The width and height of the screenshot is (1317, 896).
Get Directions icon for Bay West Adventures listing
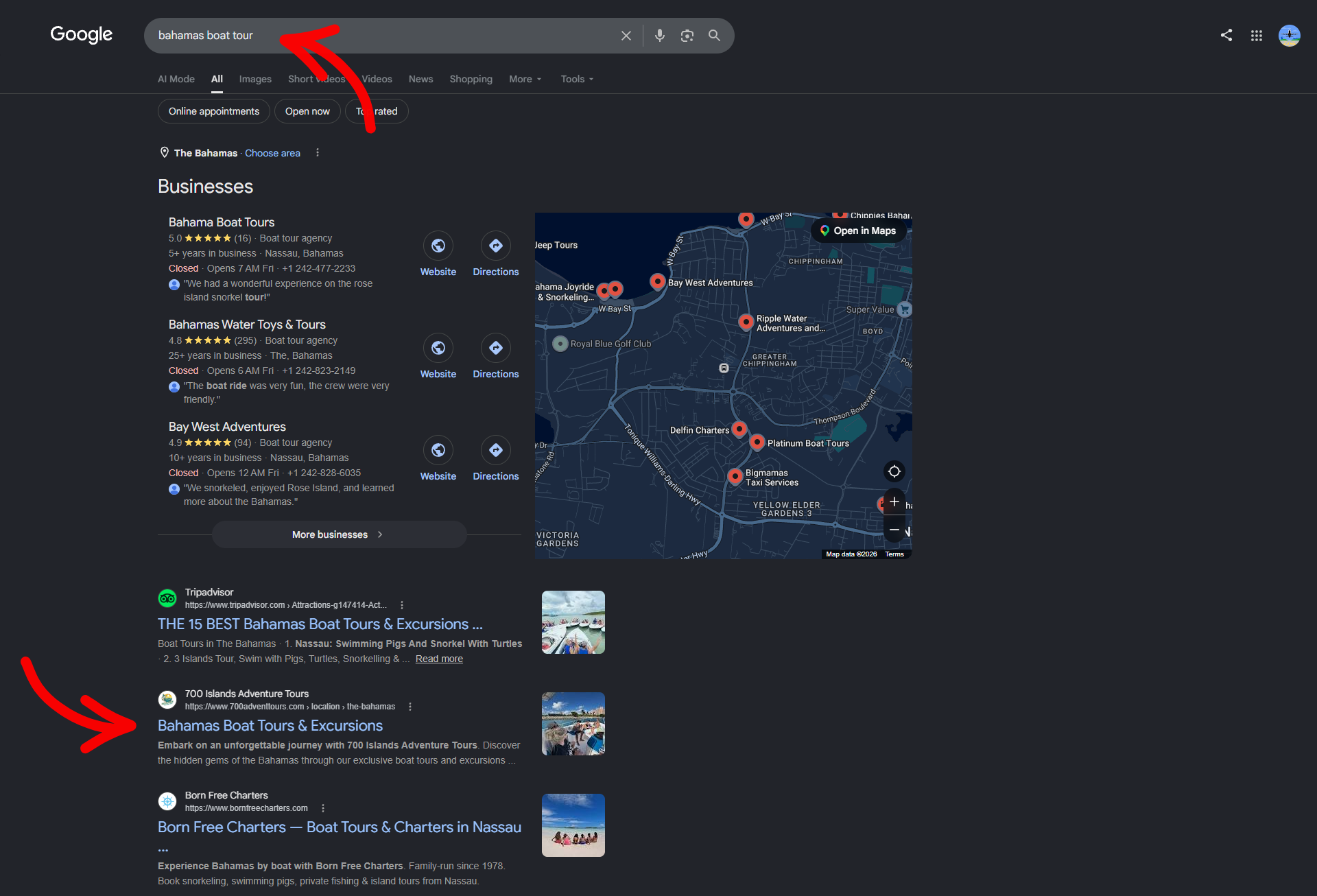click(x=495, y=450)
